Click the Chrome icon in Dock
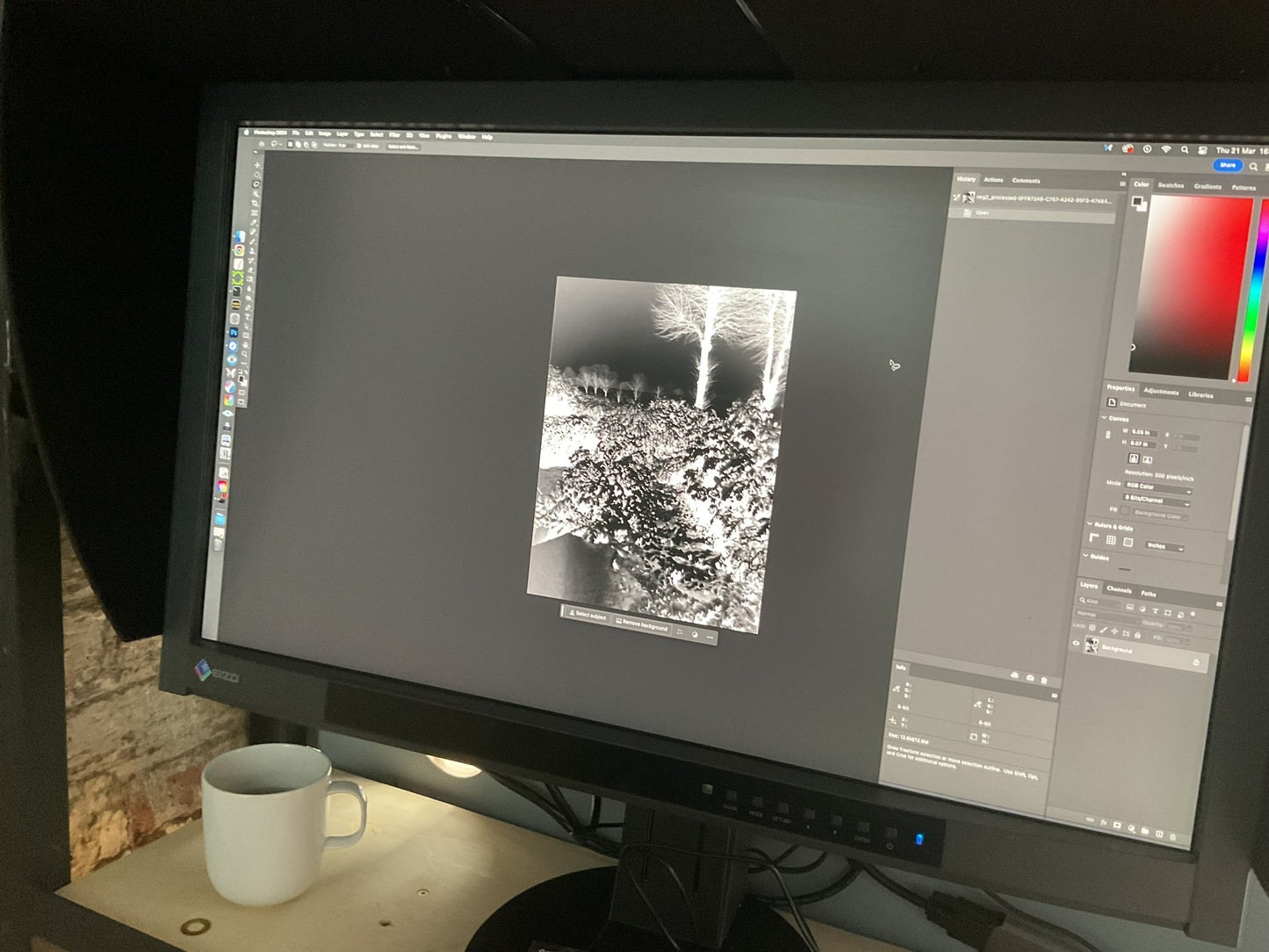Viewport: 1269px width, 952px height. click(x=239, y=250)
